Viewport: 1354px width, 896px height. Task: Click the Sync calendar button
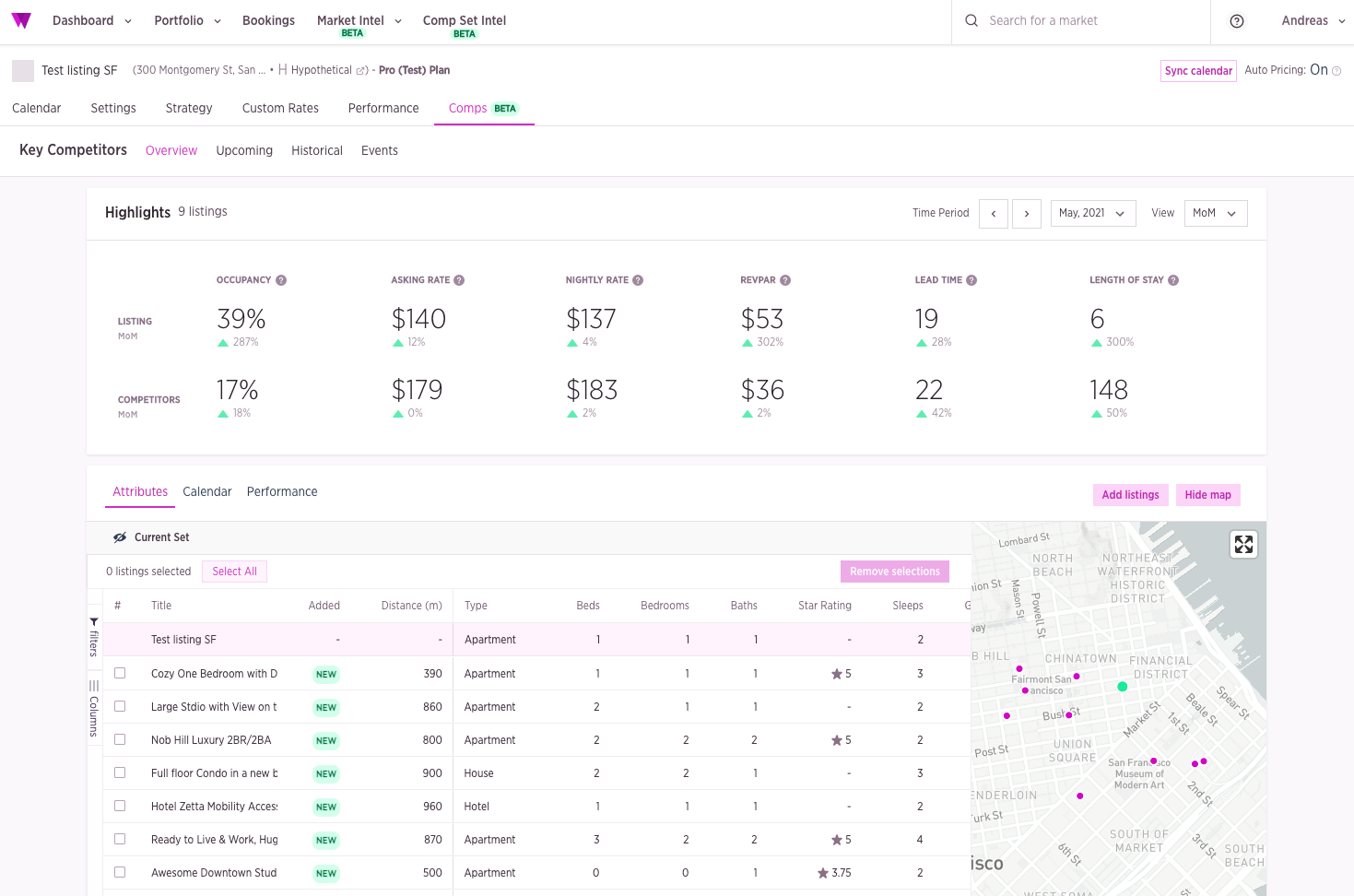pos(1198,71)
